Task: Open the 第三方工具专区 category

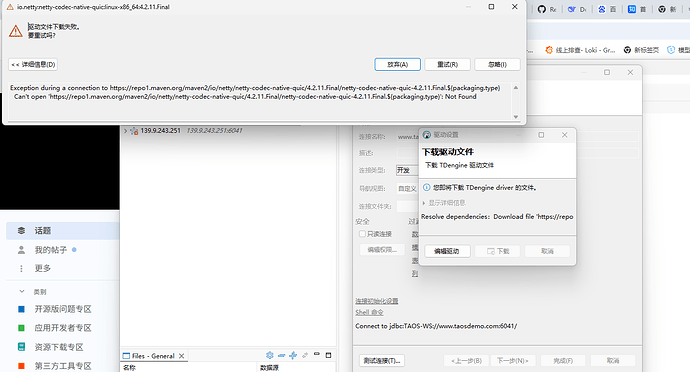Action: 63,366
